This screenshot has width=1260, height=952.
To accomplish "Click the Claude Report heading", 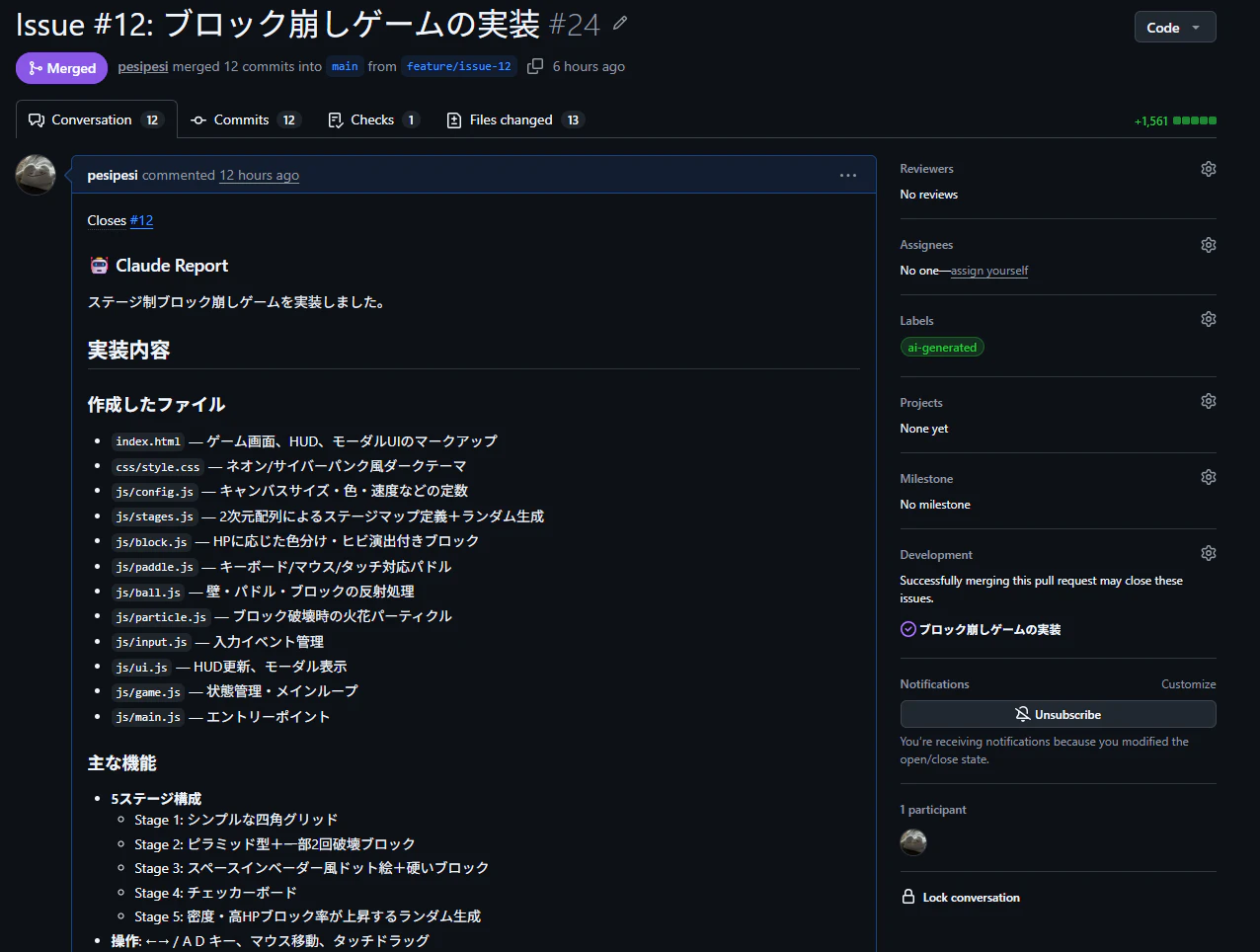I will (158, 266).
